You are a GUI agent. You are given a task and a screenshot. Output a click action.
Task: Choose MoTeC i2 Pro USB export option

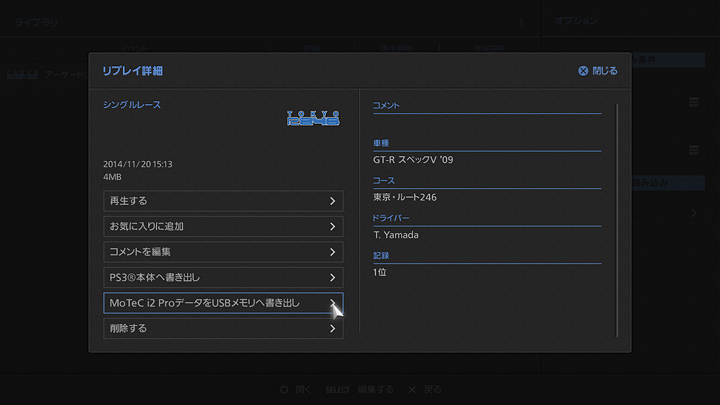tap(223, 302)
